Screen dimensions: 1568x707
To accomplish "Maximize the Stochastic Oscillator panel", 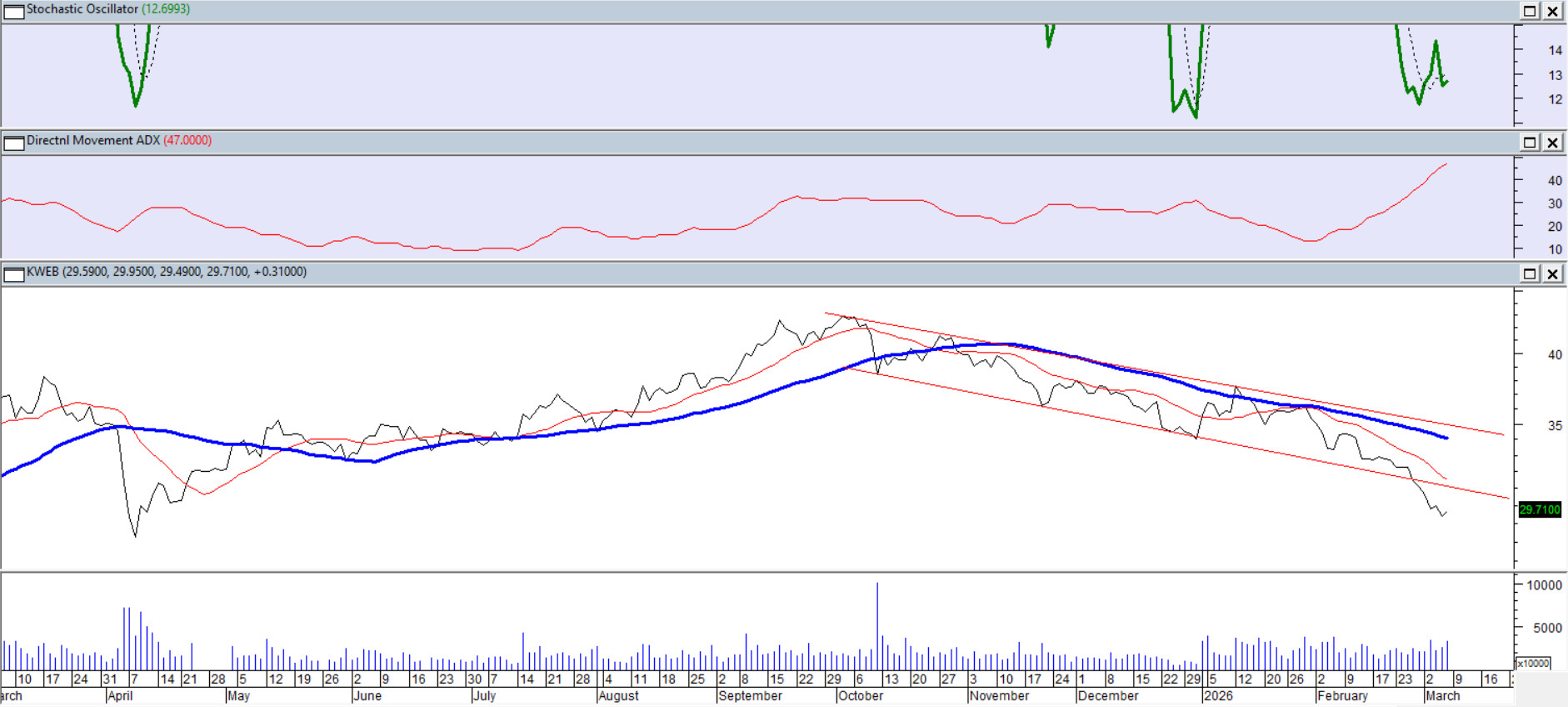I will [x=1530, y=11].
